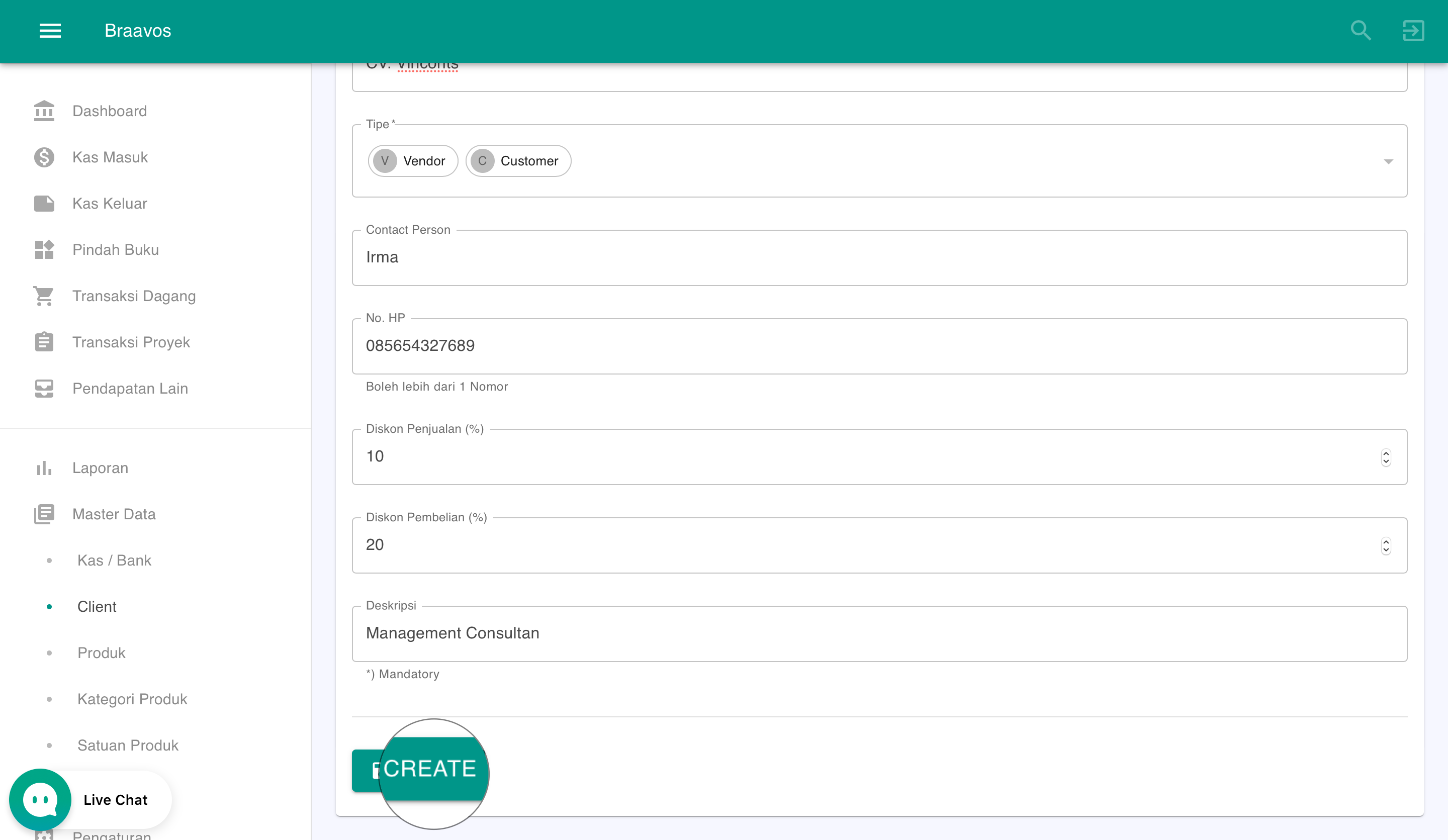Select the Kas Masuk menu icon

[x=44, y=157]
